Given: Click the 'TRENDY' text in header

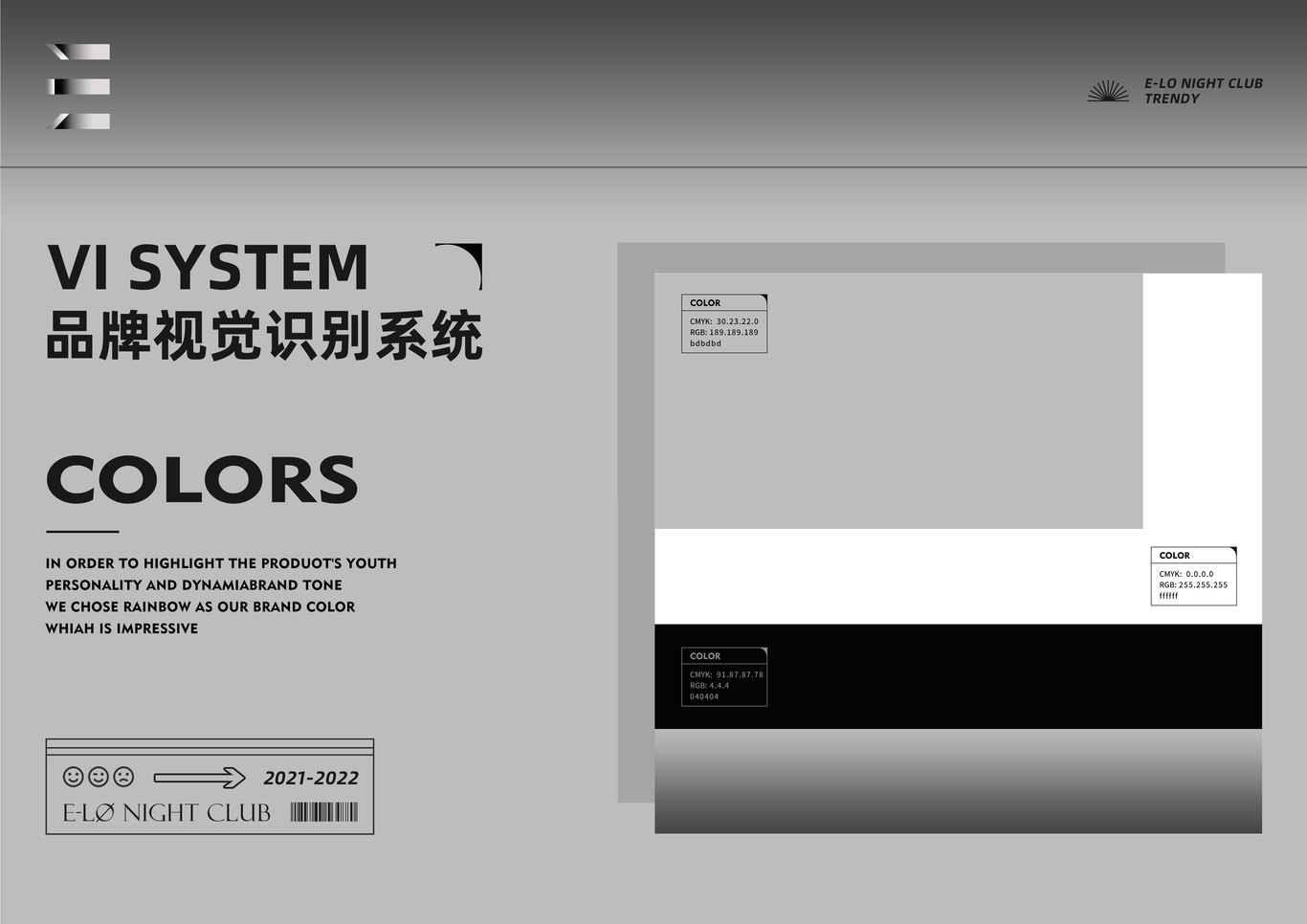Looking at the screenshot, I should pos(1171,99).
